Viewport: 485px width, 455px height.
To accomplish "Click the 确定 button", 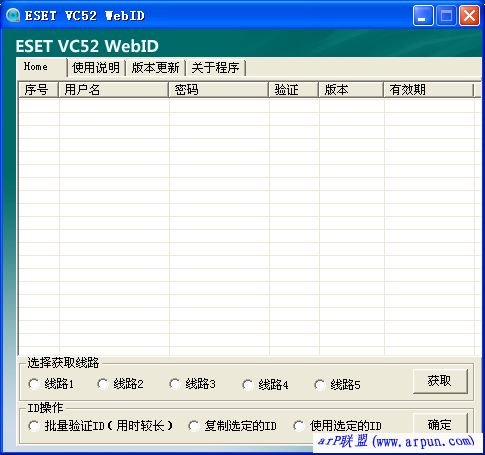I will pos(440,424).
